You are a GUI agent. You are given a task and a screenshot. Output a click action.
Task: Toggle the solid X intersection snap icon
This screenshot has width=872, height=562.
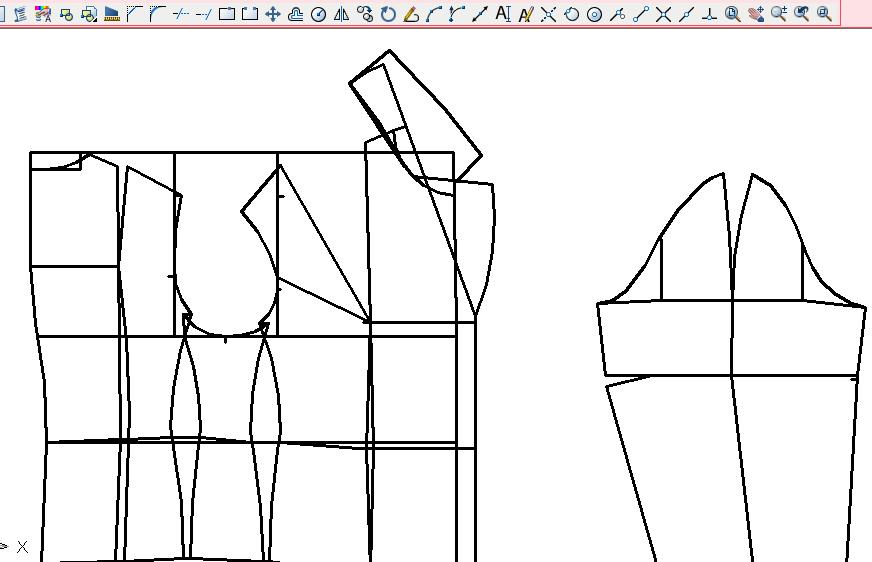(x=663, y=14)
